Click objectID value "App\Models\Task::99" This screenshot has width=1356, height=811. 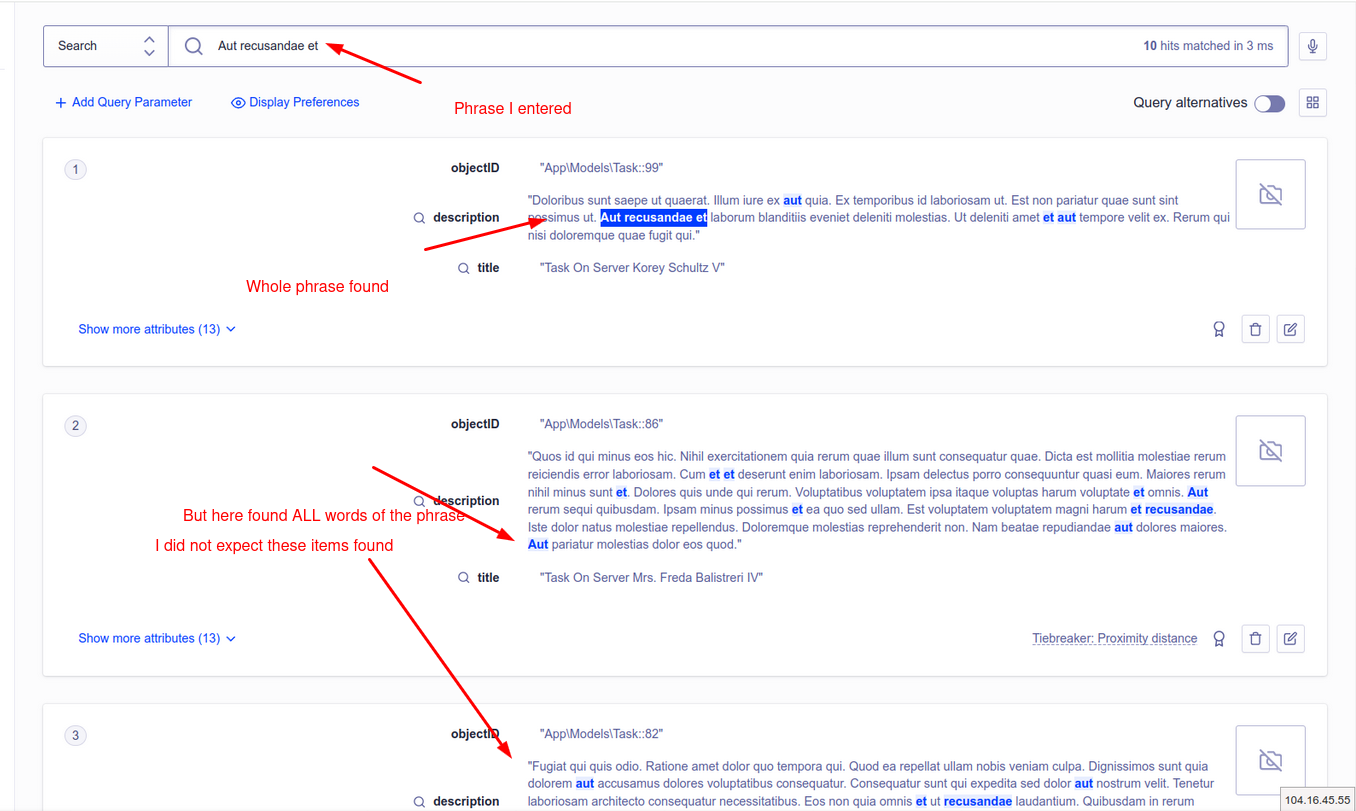coord(601,168)
